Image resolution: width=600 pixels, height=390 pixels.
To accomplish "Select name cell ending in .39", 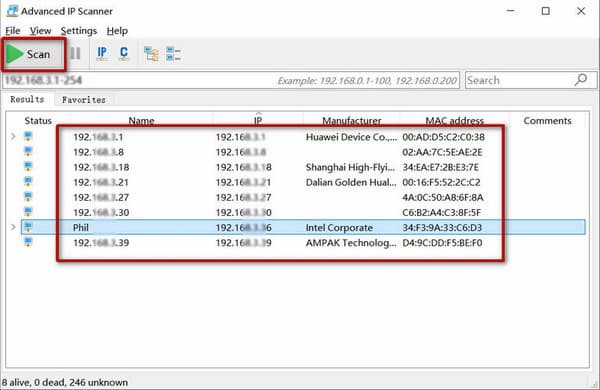I will click(x=101, y=243).
